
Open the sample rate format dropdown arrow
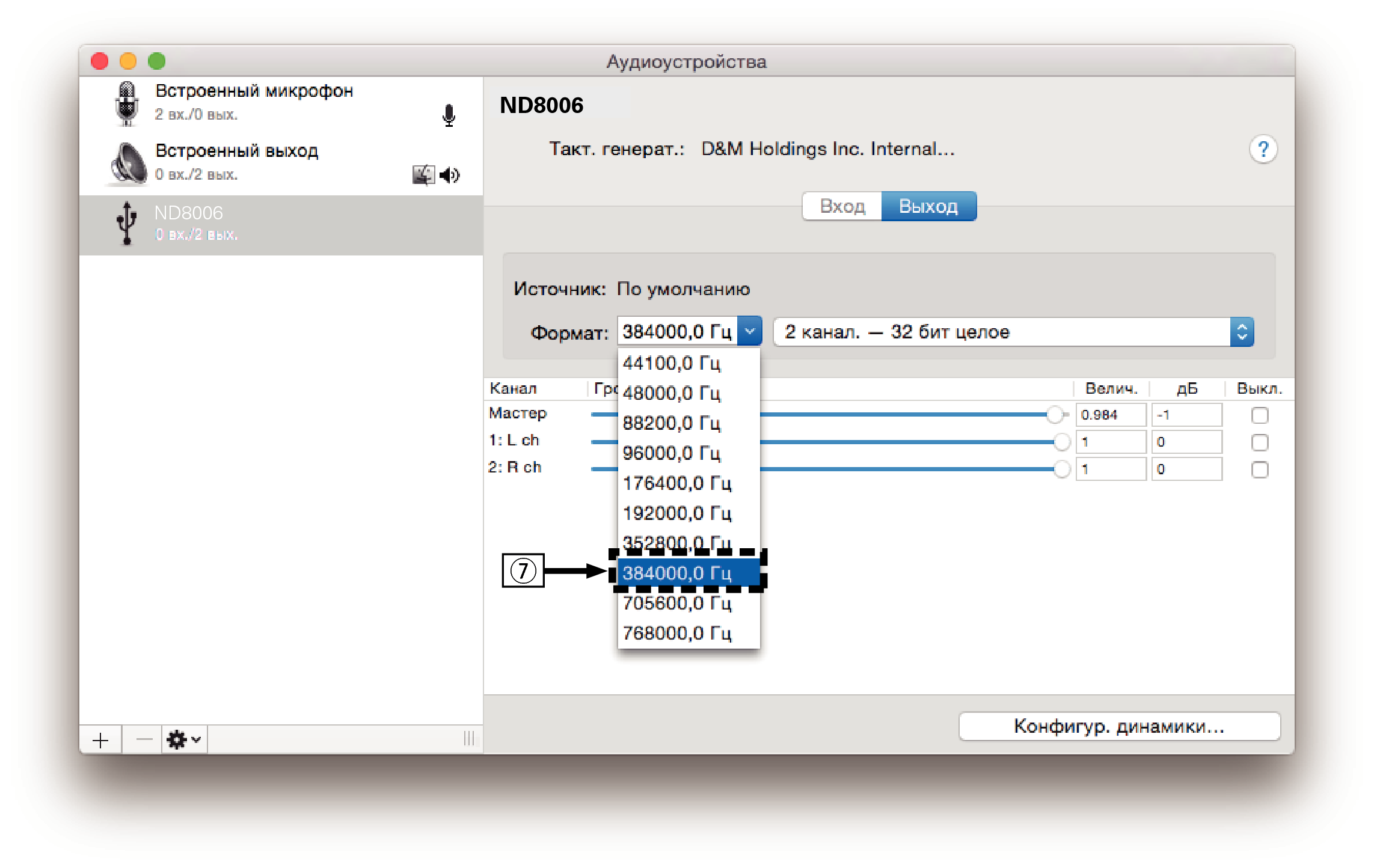(749, 331)
